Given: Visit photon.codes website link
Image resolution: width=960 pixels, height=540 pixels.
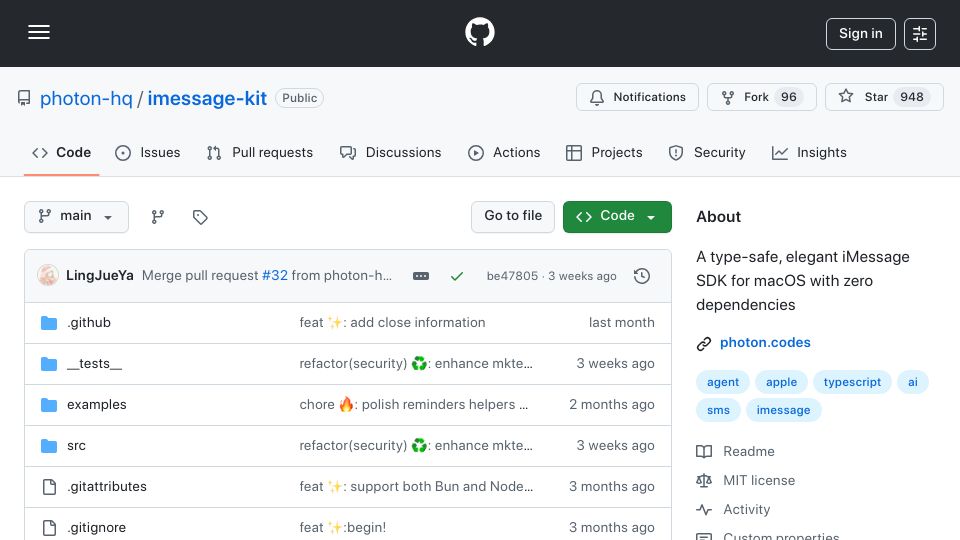Looking at the screenshot, I should tap(765, 343).
